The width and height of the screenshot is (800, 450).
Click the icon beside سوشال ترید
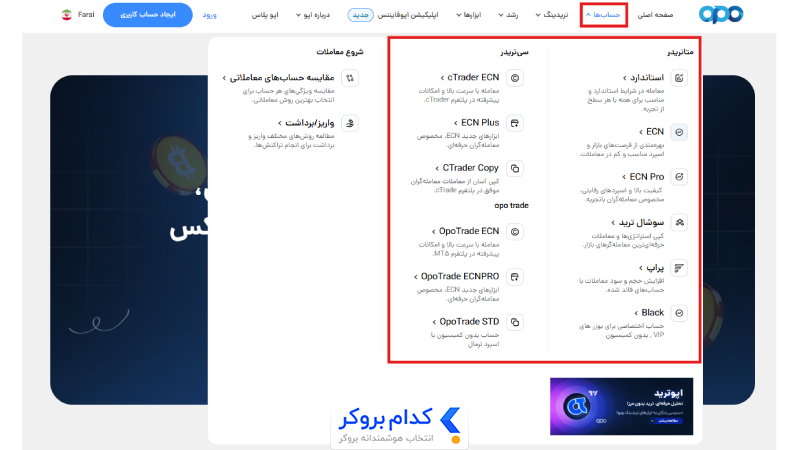point(679,222)
